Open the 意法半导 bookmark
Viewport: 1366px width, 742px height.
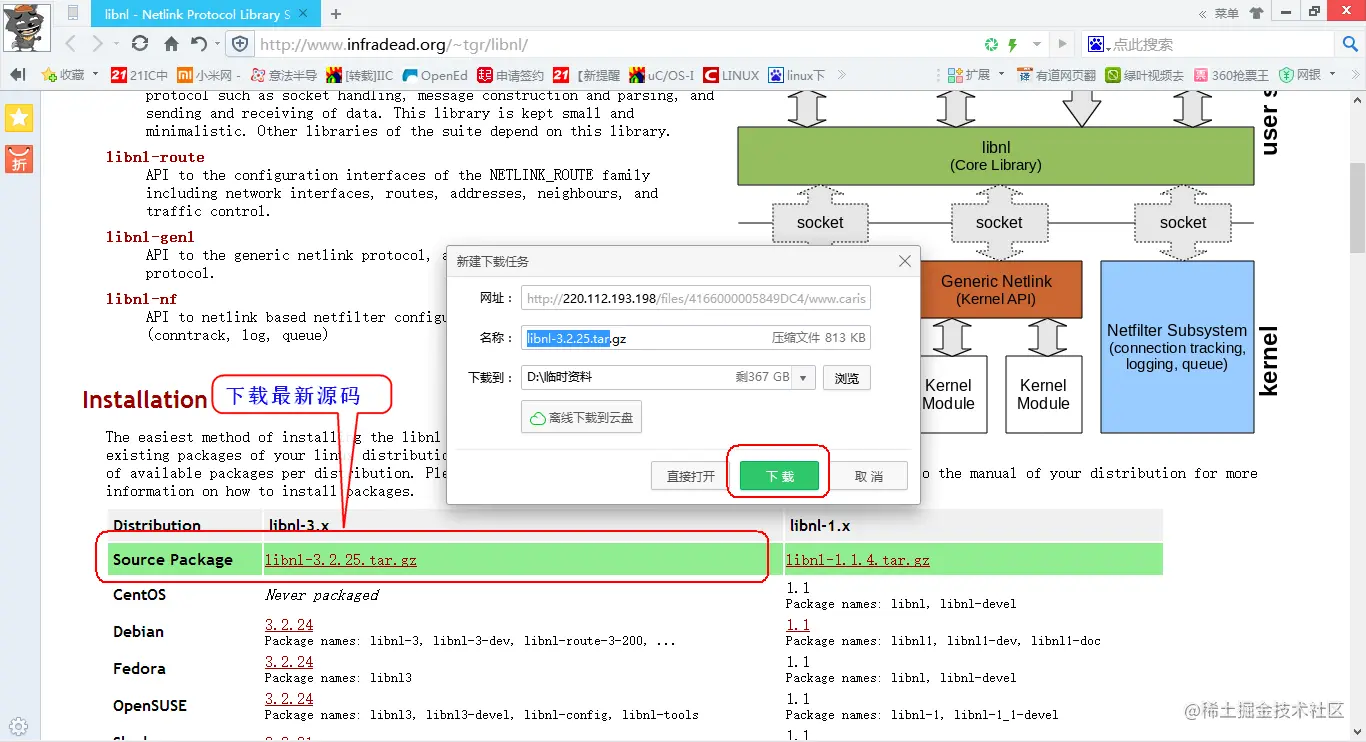[283, 75]
